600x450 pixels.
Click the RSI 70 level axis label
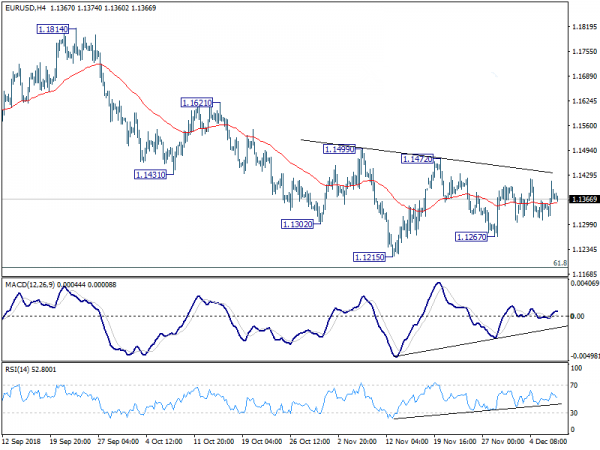[x=576, y=384]
